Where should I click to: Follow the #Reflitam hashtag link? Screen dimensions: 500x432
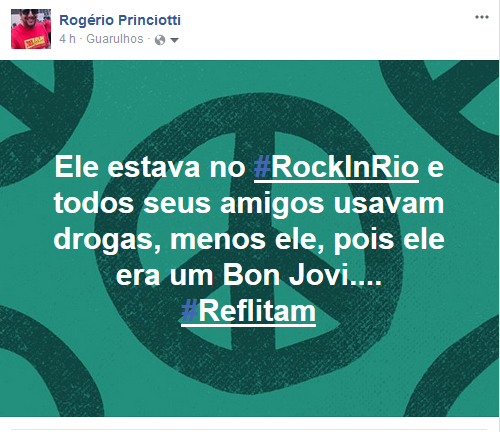click(x=248, y=311)
